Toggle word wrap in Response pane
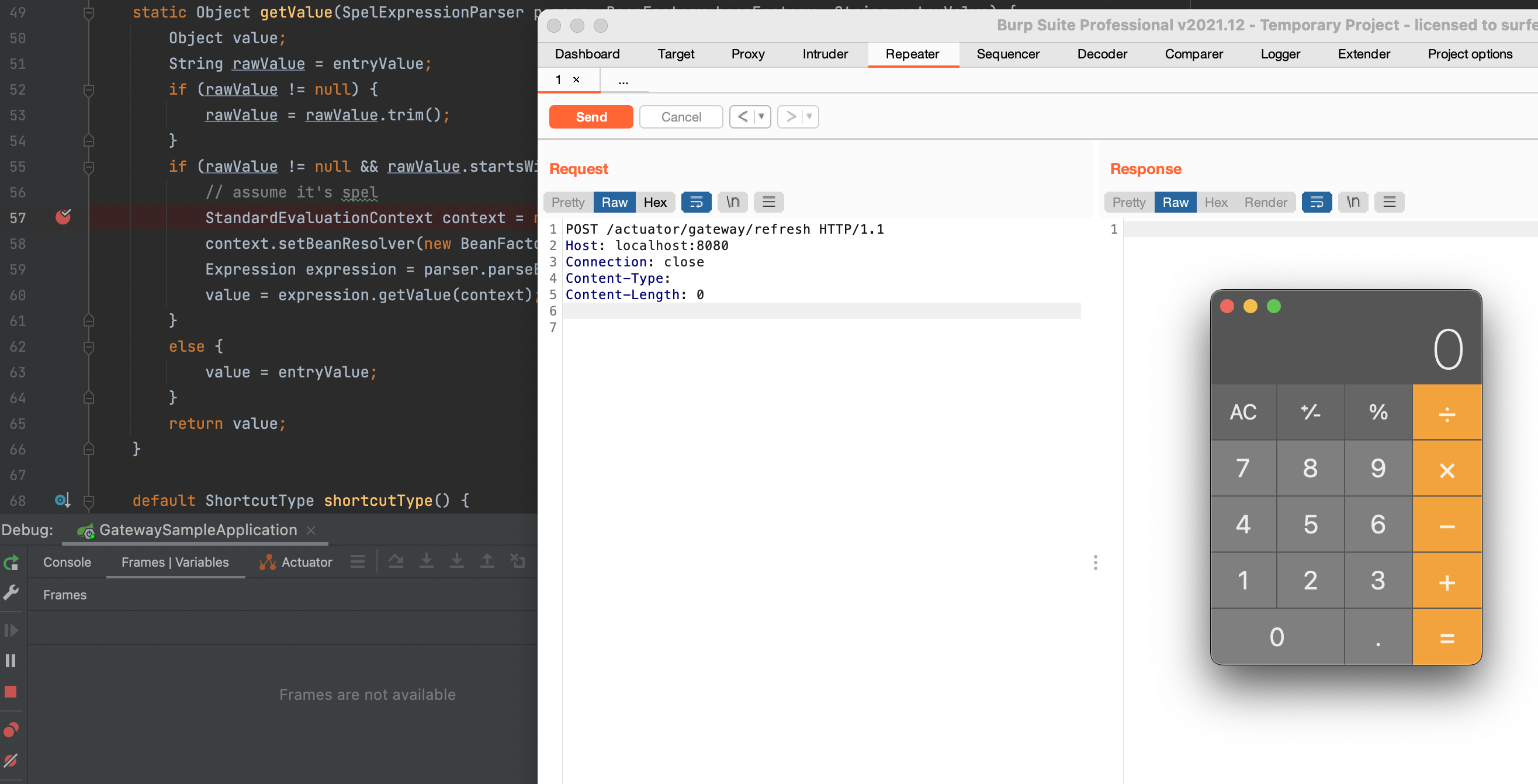This screenshot has height=784, width=1538. coord(1317,202)
